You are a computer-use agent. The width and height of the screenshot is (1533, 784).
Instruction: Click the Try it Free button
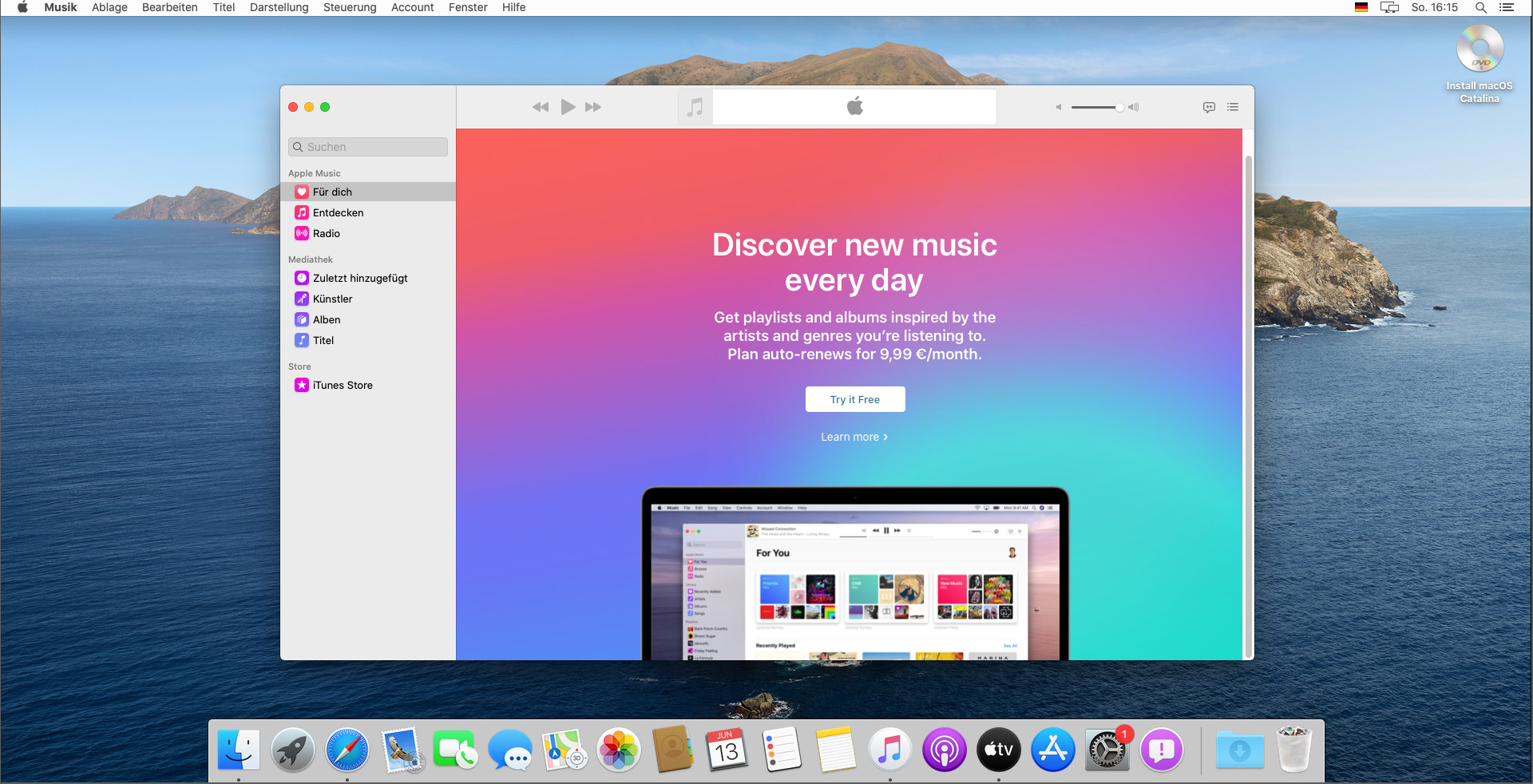click(x=855, y=399)
